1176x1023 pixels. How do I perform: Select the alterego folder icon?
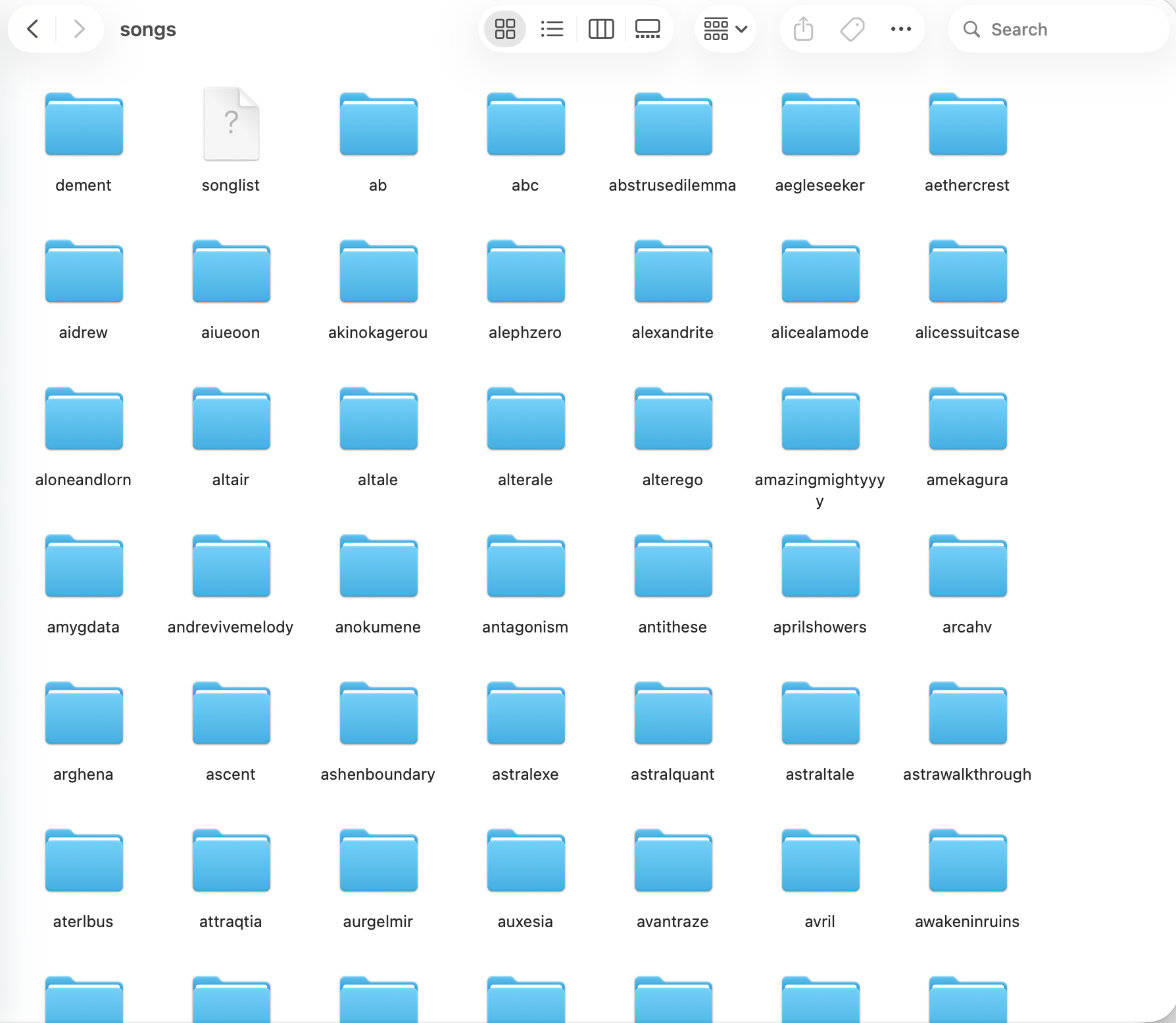[x=674, y=419]
